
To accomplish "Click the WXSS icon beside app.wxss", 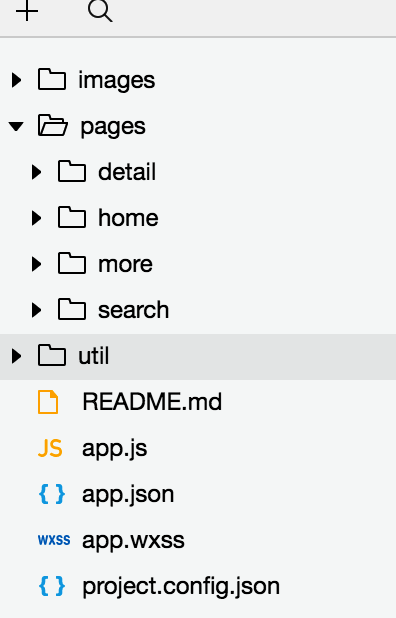I will [x=54, y=540].
